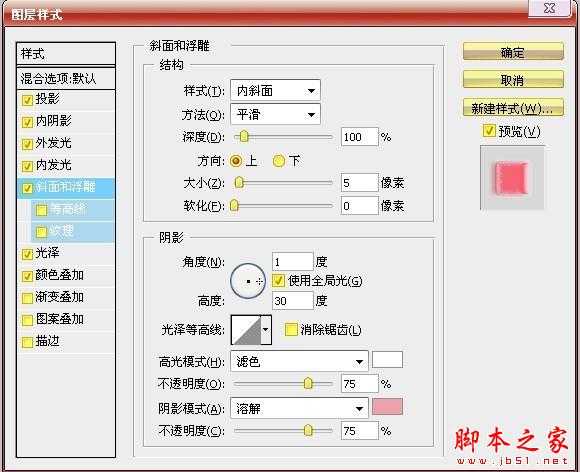Open the 样式 内斜面 dropdown
Image resolution: width=580 pixels, height=472 pixels.
click(x=275, y=90)
